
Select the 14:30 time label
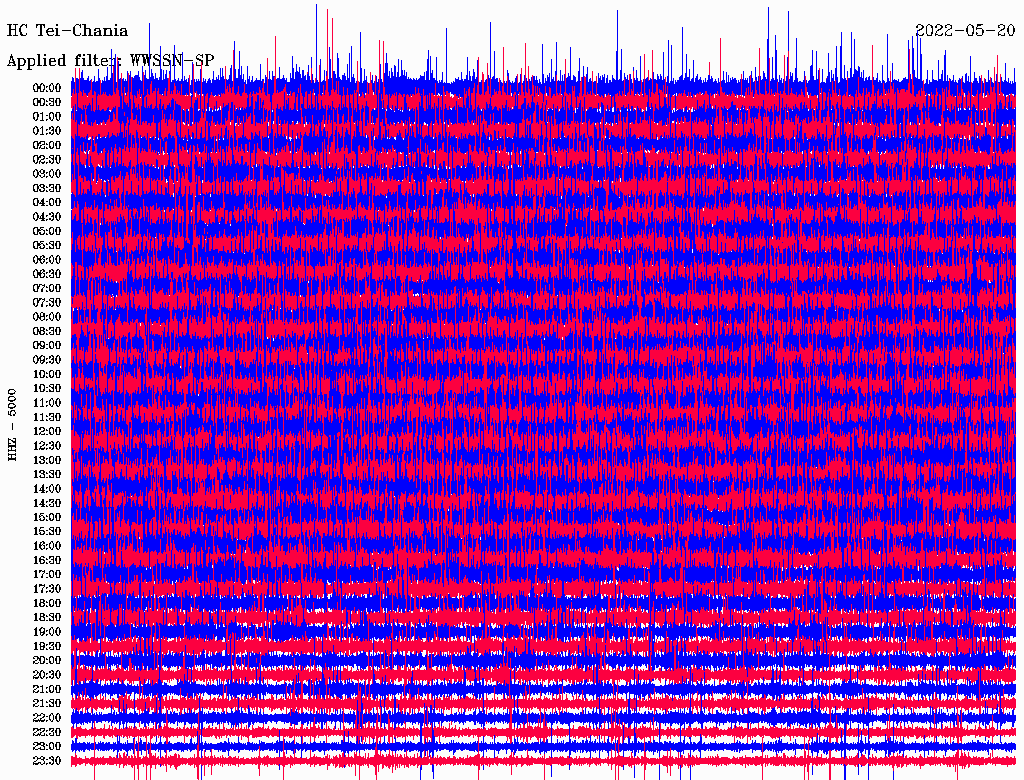click(x=47, y=504)
